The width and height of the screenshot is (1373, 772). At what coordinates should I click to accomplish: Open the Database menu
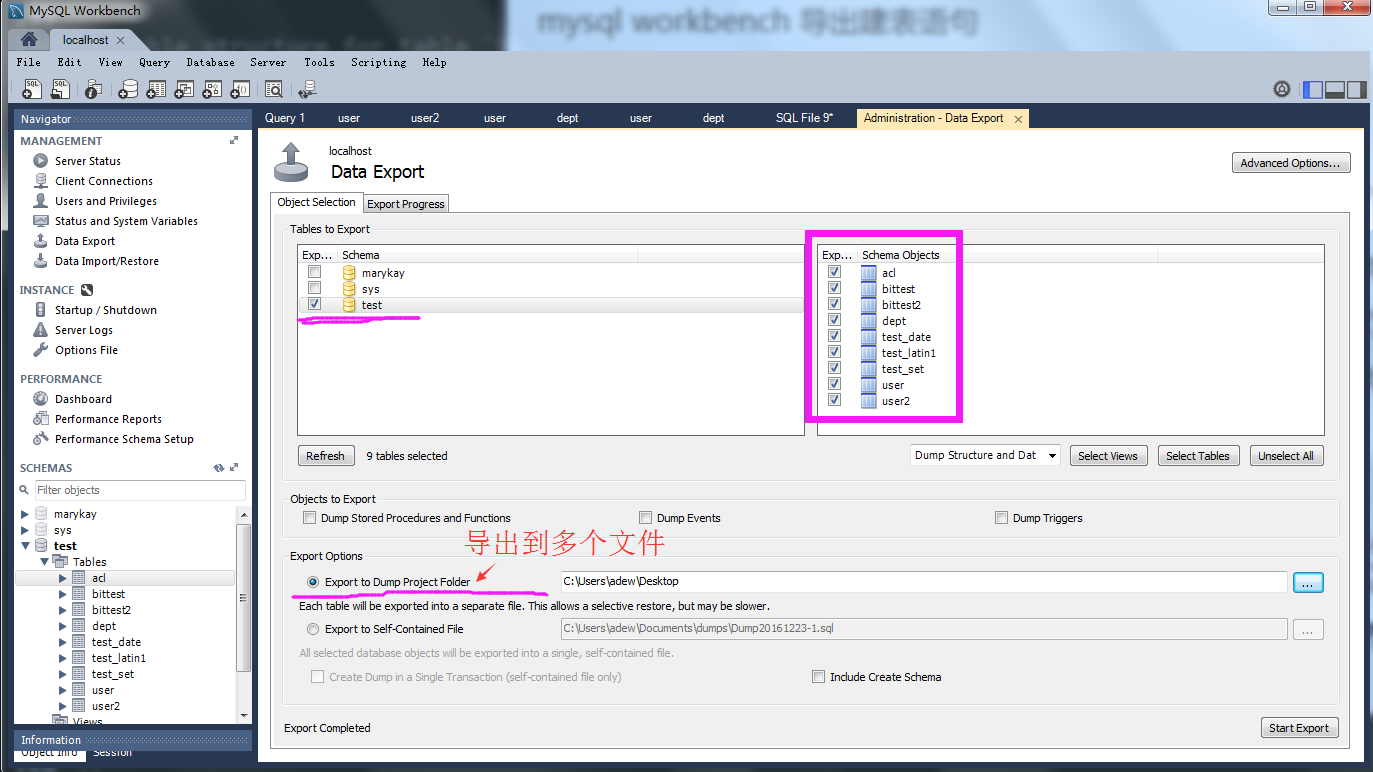[211, 62]
